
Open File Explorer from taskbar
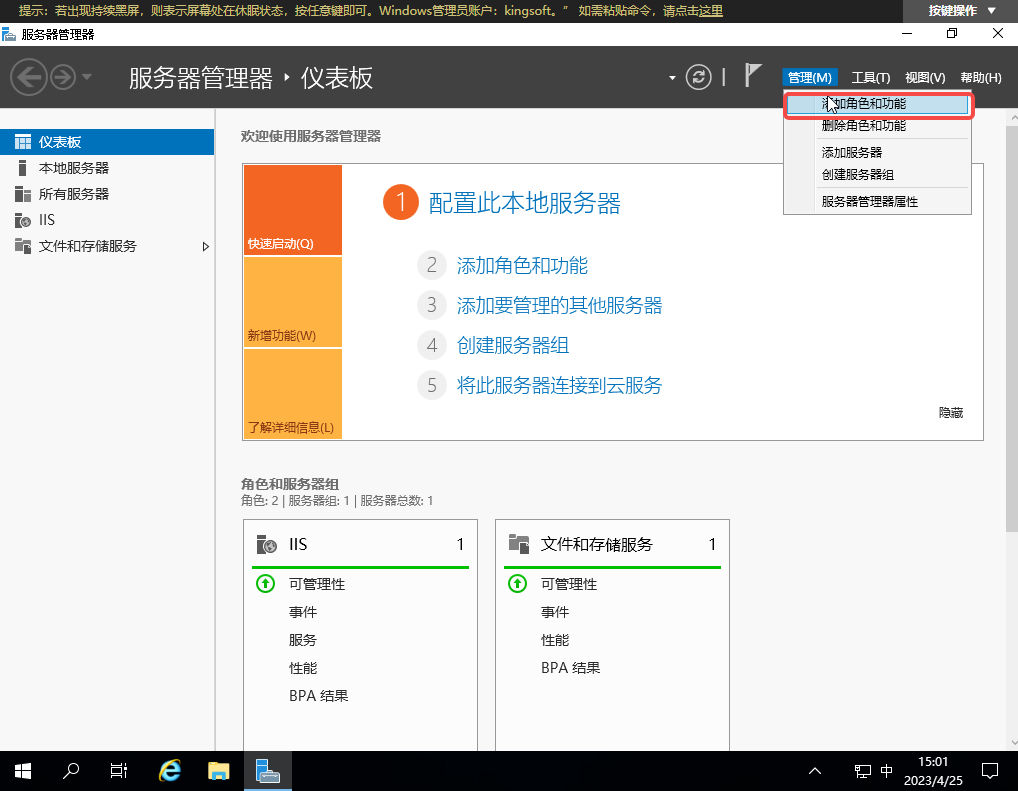click(218, 770)
